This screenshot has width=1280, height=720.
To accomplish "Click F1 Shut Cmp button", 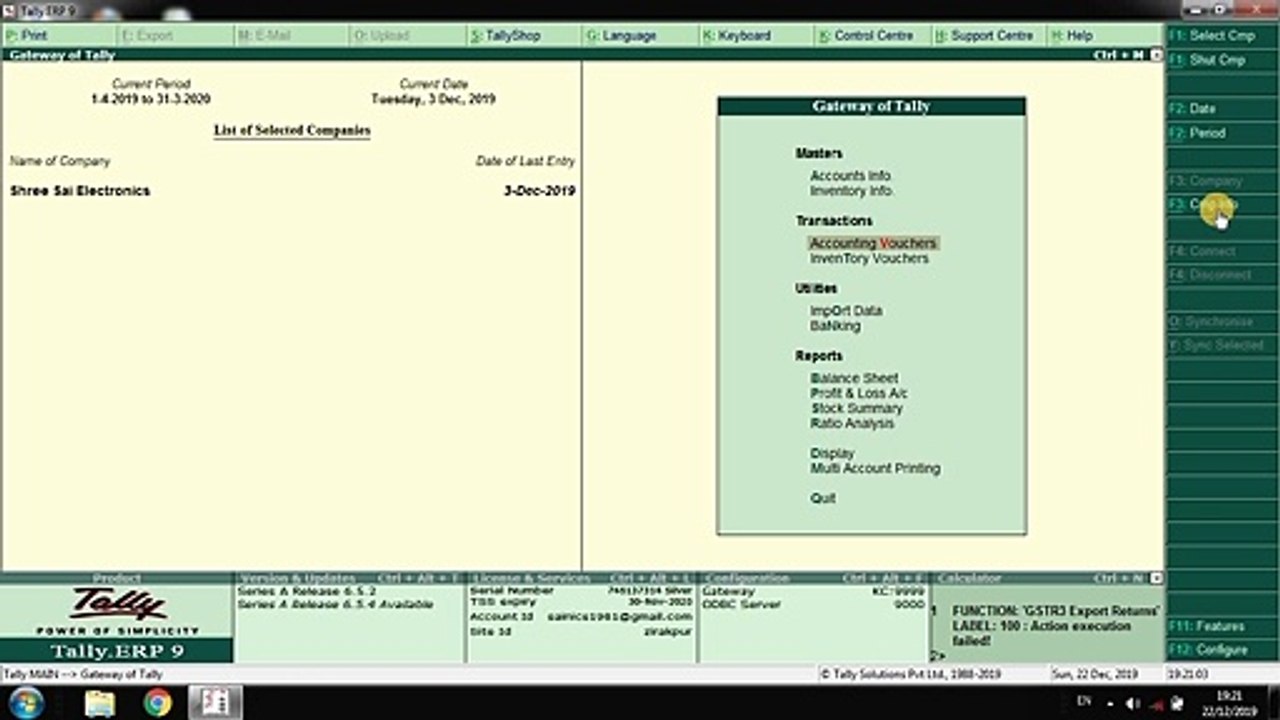I will (1222, 60).
